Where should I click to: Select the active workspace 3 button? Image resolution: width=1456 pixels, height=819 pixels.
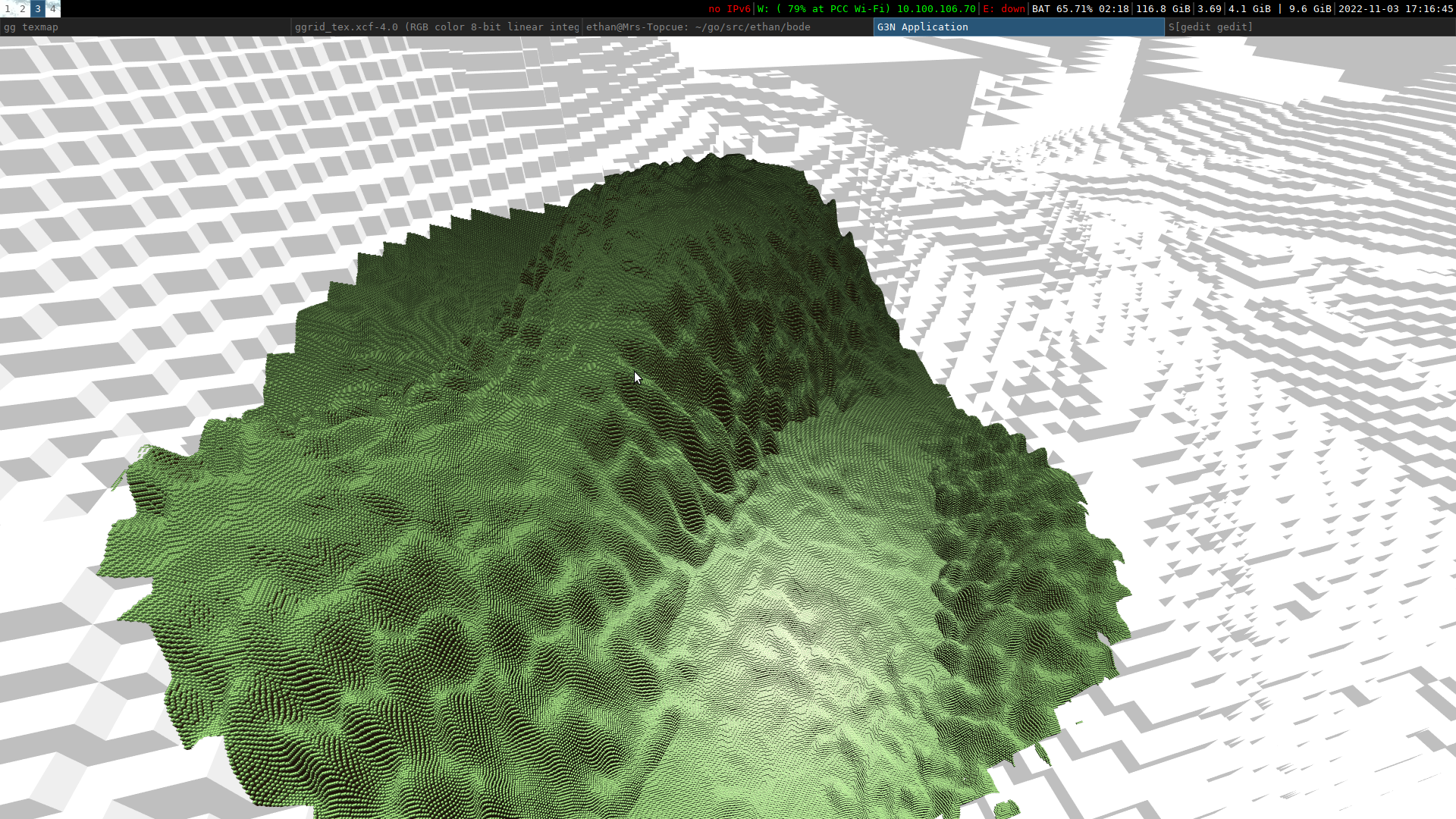click(38, 9)
